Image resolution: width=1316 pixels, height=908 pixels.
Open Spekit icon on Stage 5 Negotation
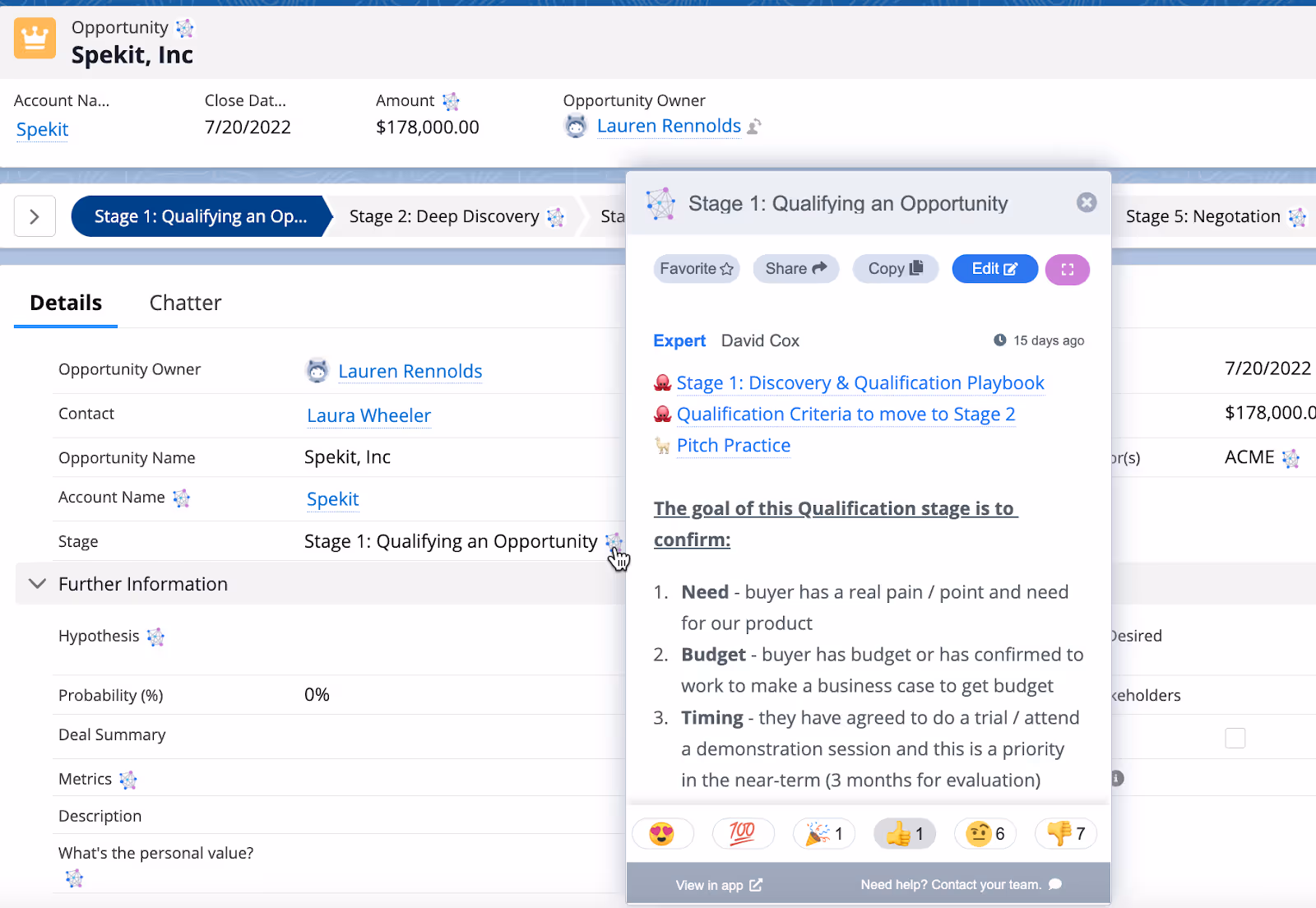1297,217
